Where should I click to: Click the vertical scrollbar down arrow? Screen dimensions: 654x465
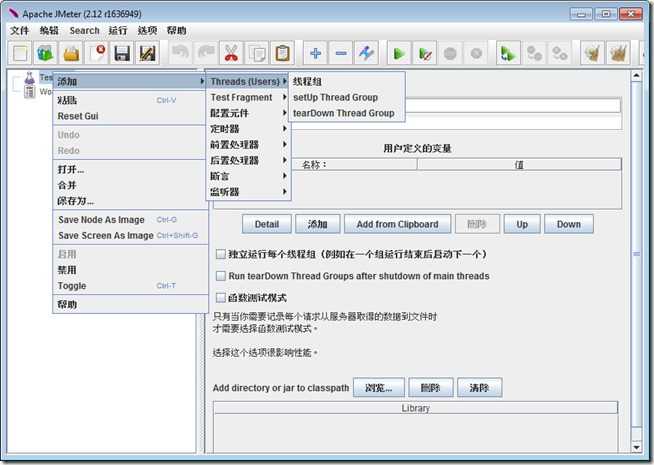coord(636,447)
